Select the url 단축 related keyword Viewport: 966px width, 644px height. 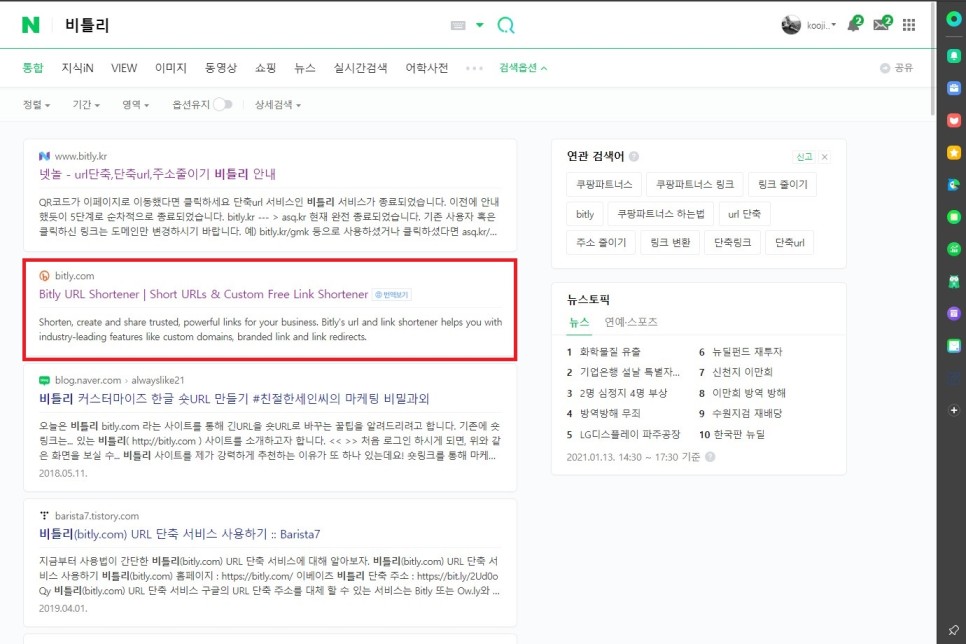[x=744, y=214]
